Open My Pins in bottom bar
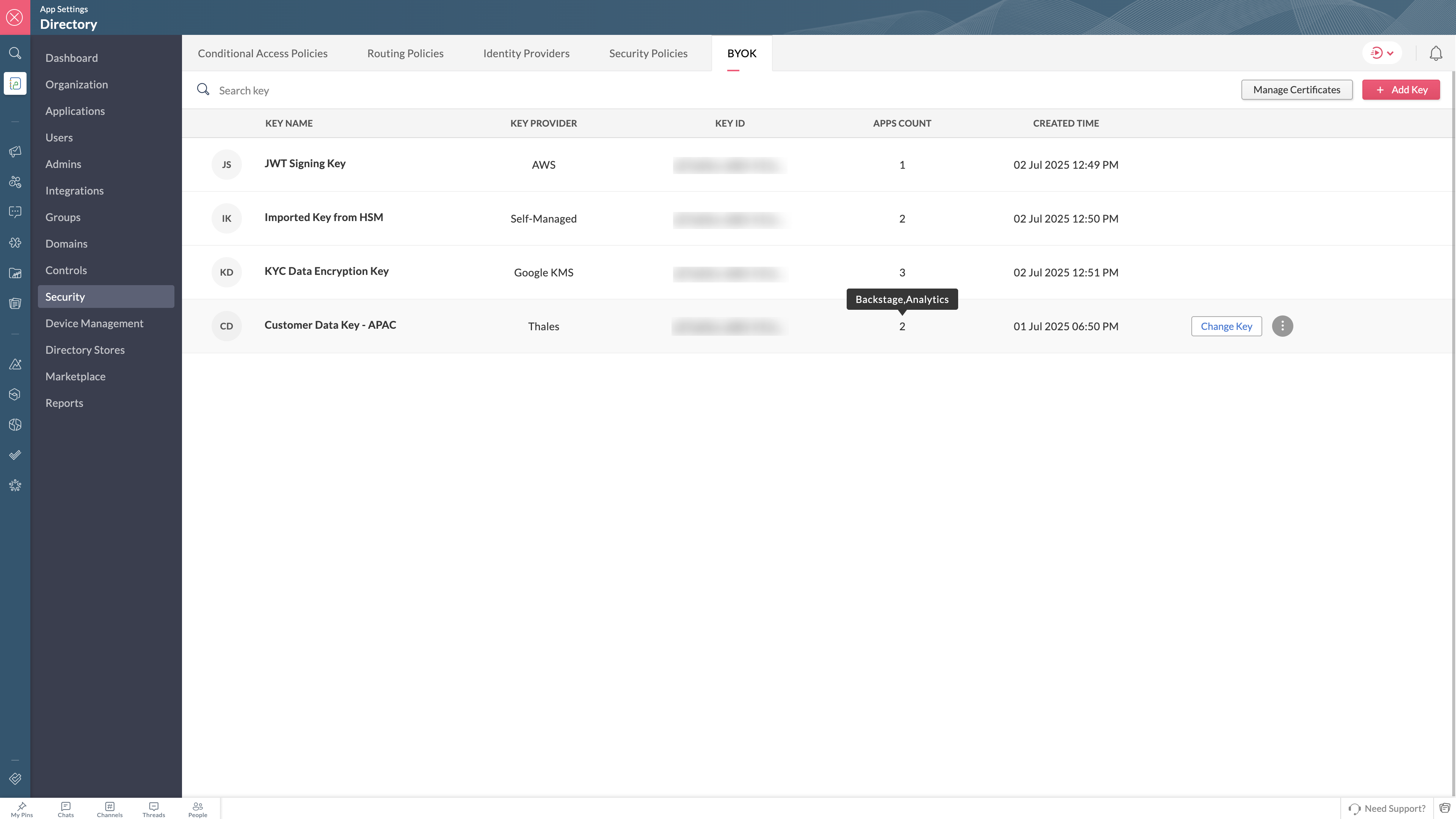1456x819 pixels. [22, 809]
